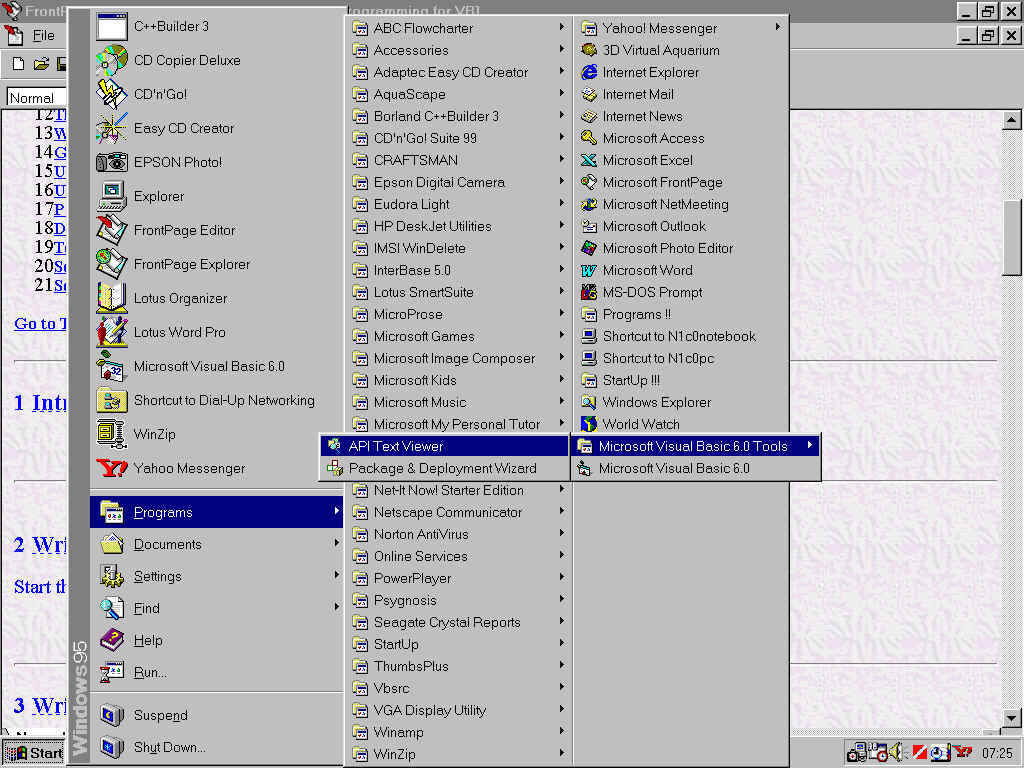1024x768 pixels.
Task: Open Internet Explorer shortcut
Action: click(681, 72)
